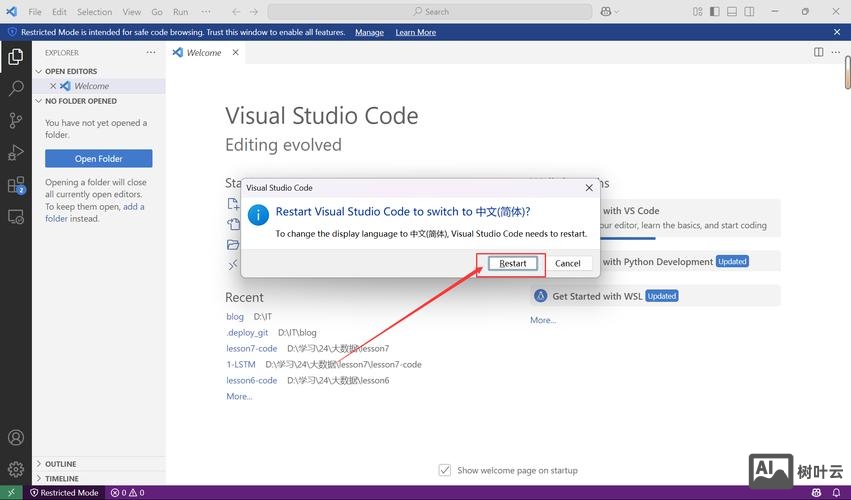
Task: Open the Manage gear icon
Action: click(15, 468)
